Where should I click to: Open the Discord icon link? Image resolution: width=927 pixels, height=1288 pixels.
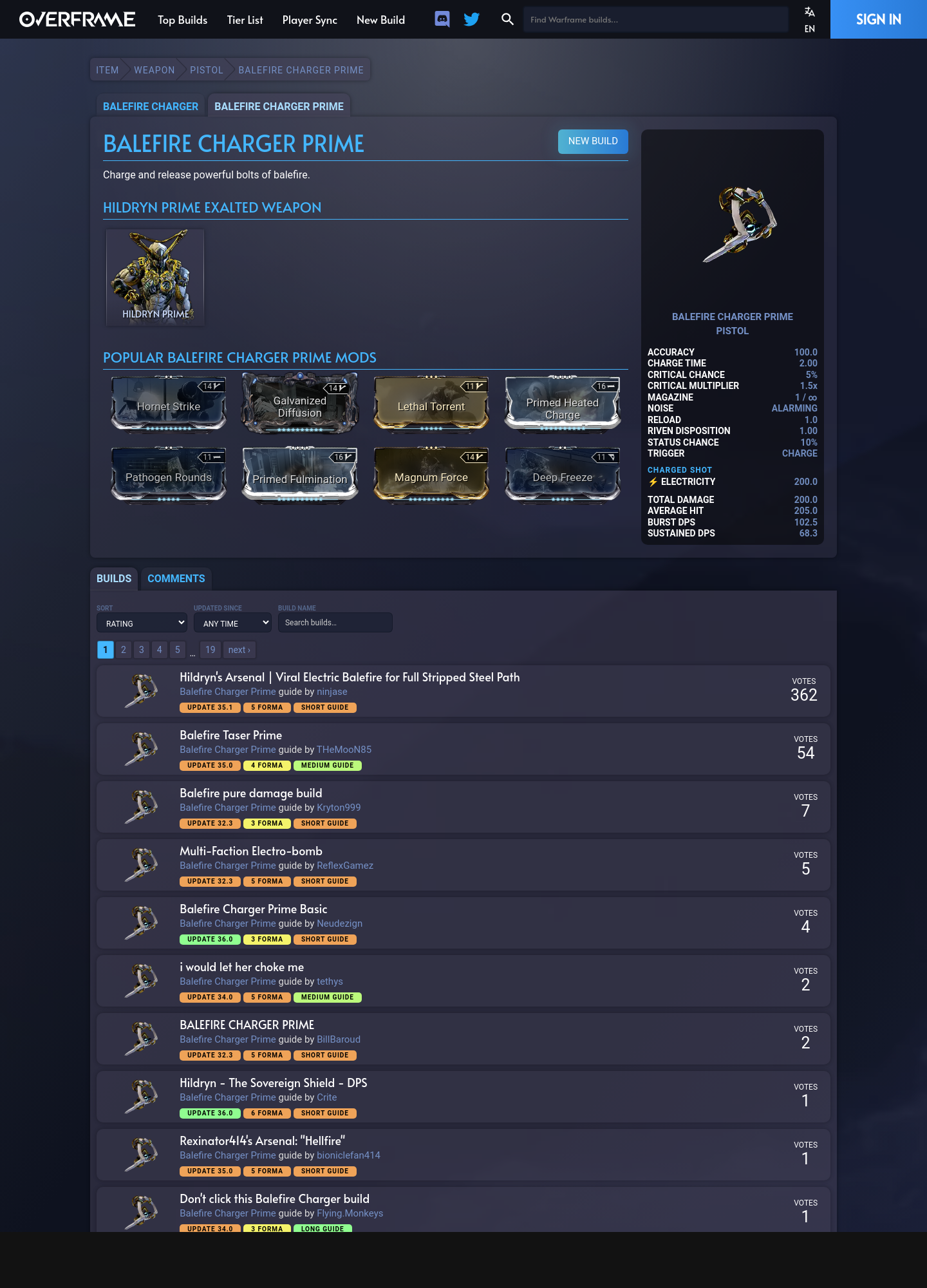tap(442, 19)
